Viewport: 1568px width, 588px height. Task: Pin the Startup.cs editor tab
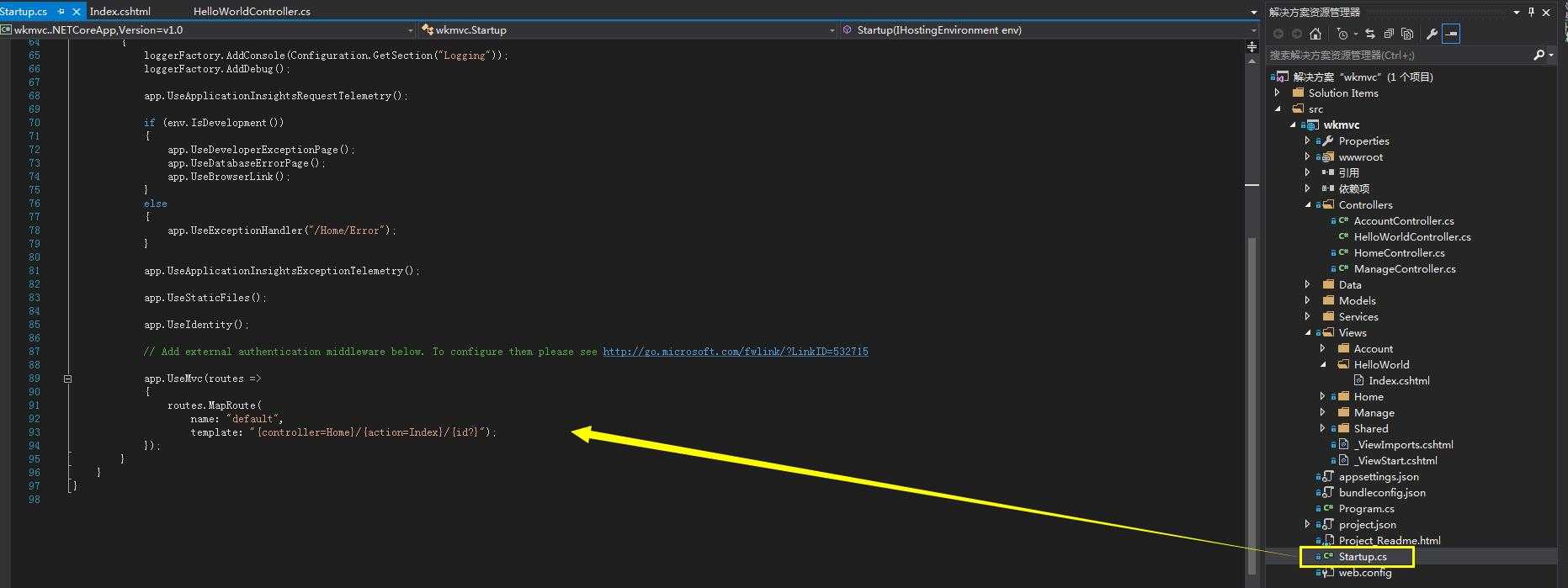(x=61, y=12)
